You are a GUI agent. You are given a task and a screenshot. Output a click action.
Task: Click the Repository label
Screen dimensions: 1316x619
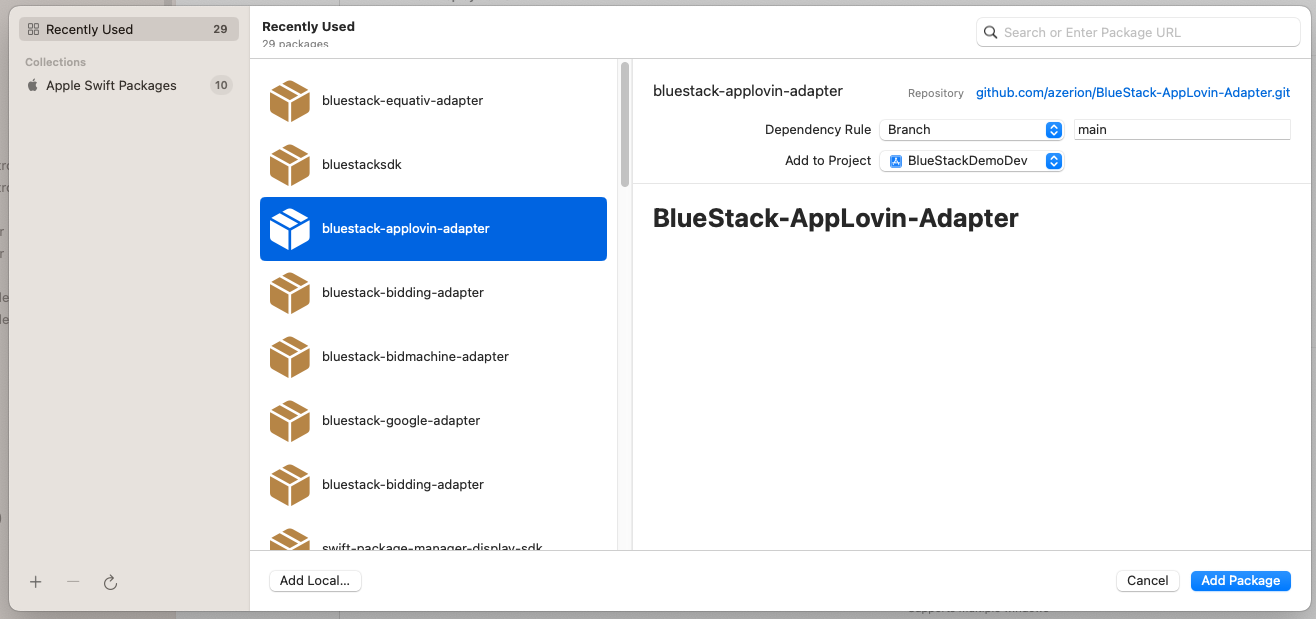pos(936,93)
